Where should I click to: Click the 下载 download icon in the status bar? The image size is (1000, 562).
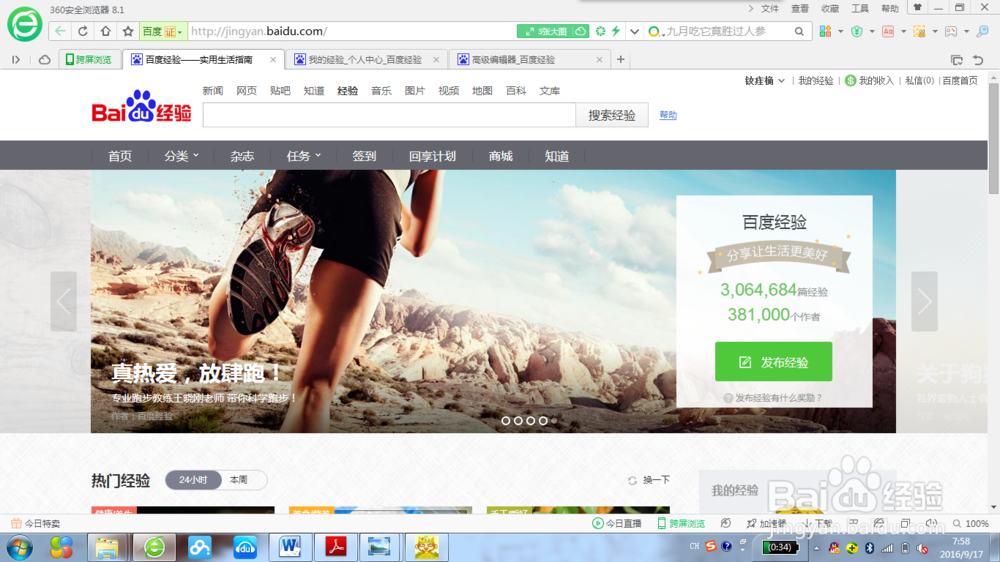[x=807, y=523]
